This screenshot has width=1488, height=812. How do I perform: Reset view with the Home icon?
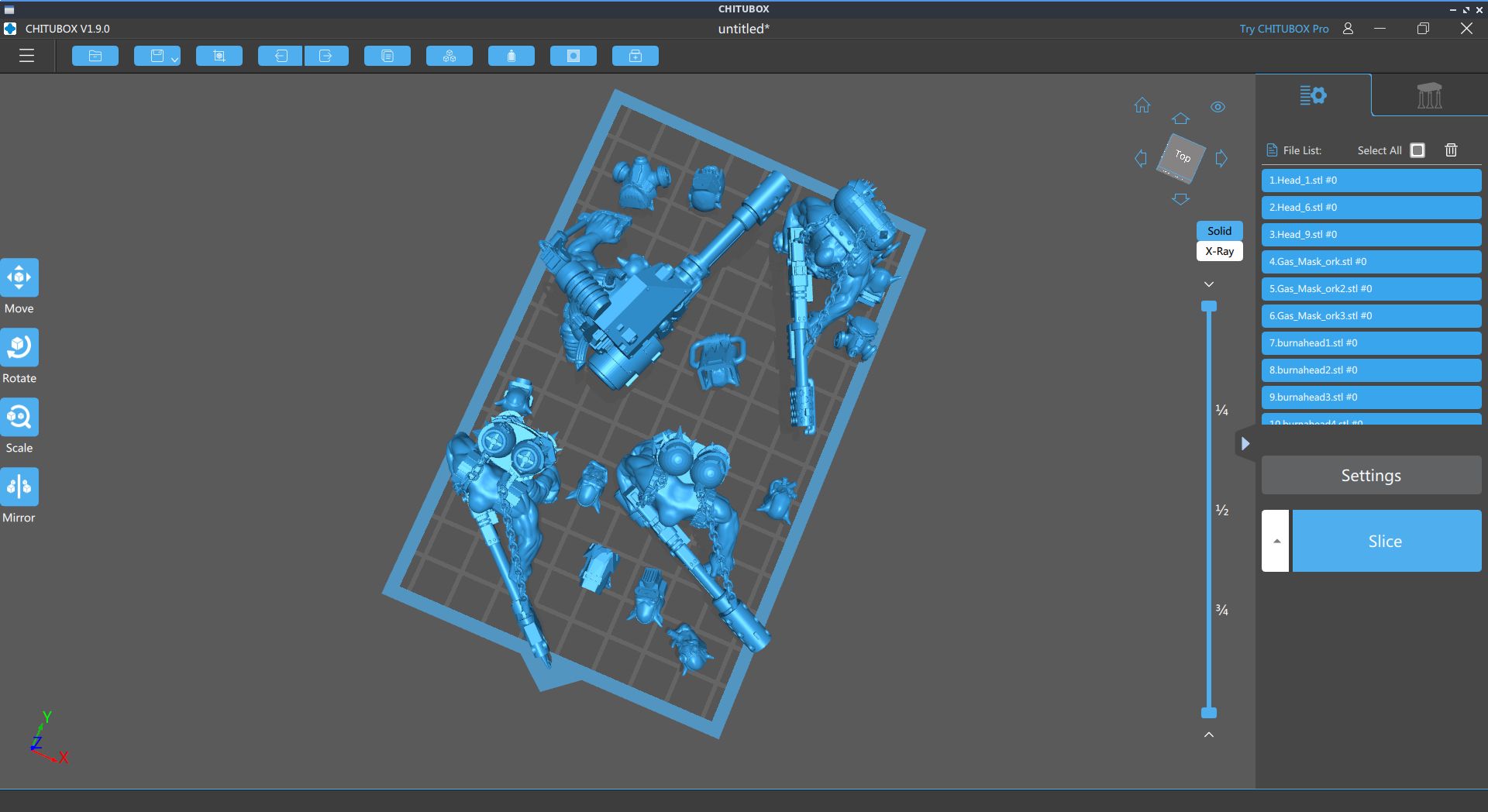tap(1142, 105)
